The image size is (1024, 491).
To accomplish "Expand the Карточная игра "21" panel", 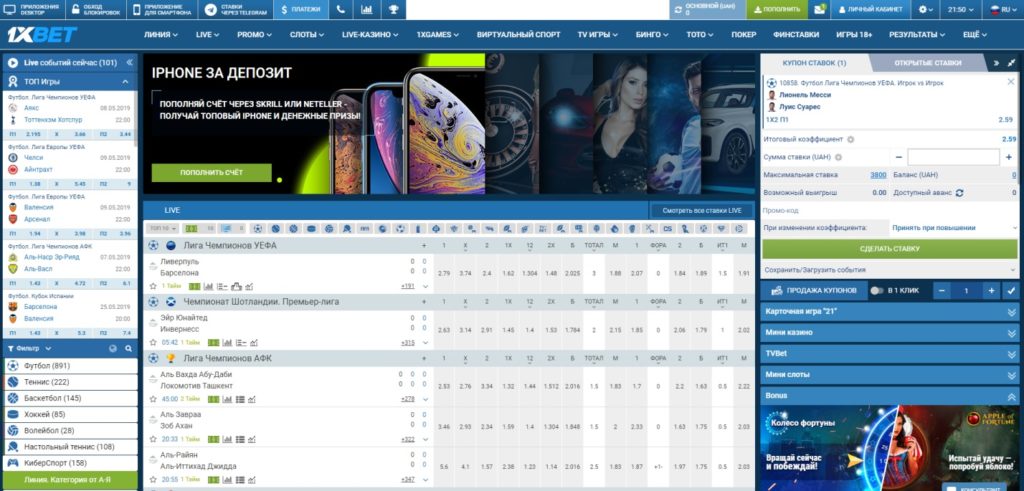I will point(889,312).
